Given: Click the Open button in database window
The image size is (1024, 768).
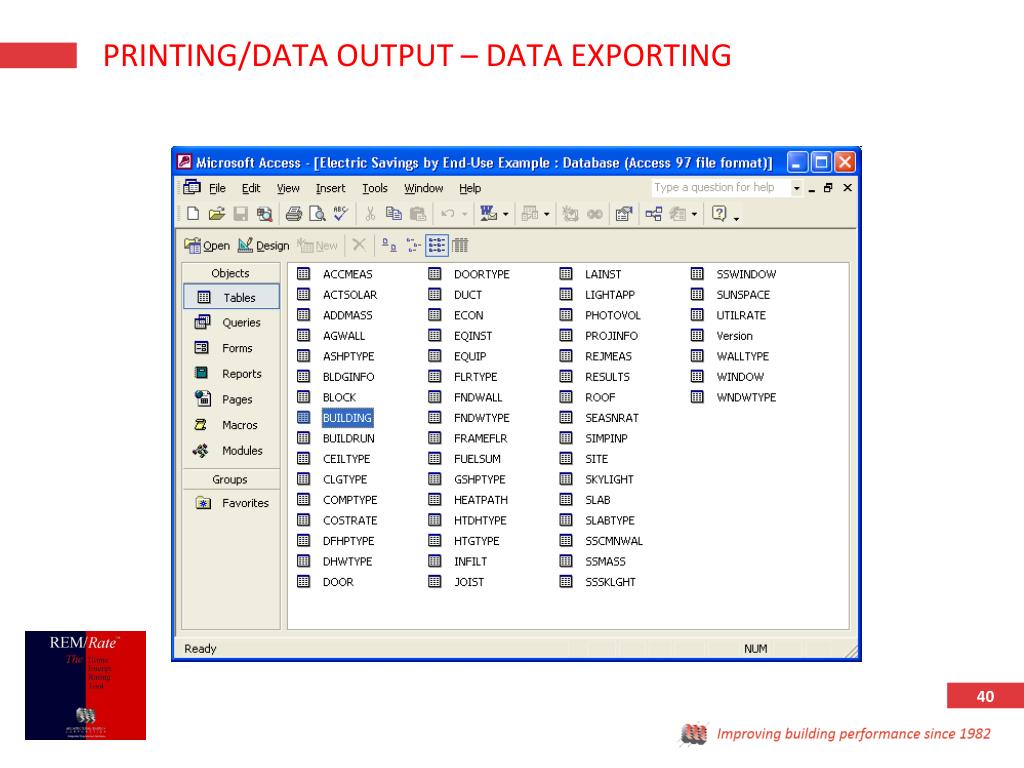Looking at the screenshot, I should (207, 246).
